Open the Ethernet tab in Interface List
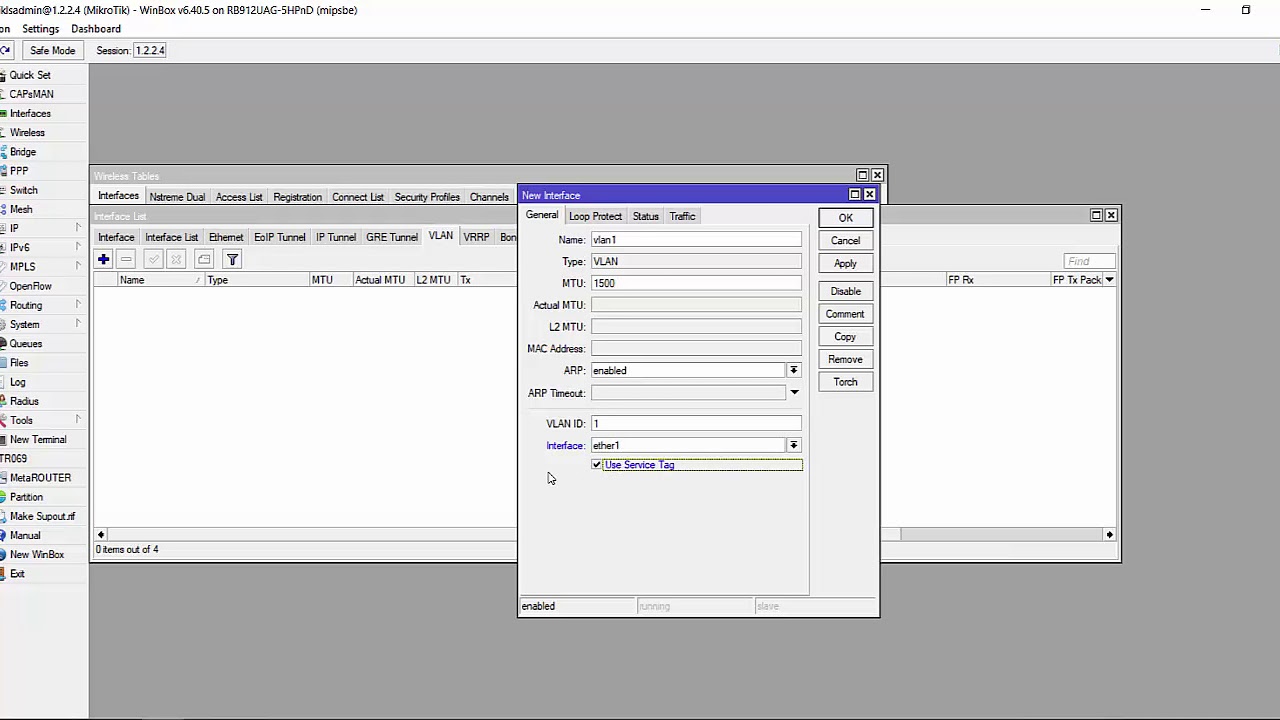The width and height of the screenshot is (1280, 720). pos(226,237)
